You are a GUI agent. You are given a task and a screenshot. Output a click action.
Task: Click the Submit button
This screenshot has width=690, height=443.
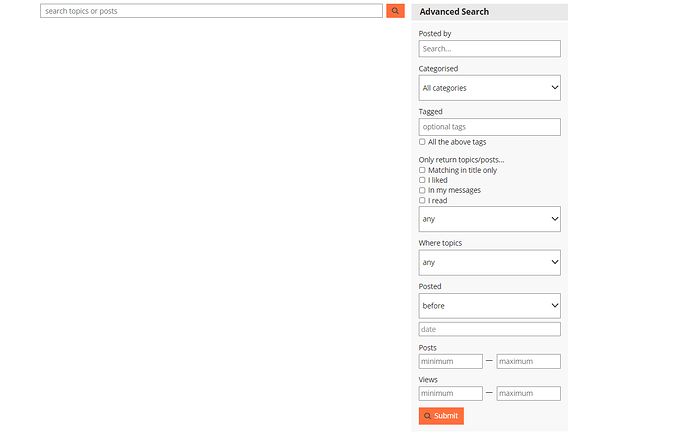click(441, 416)
